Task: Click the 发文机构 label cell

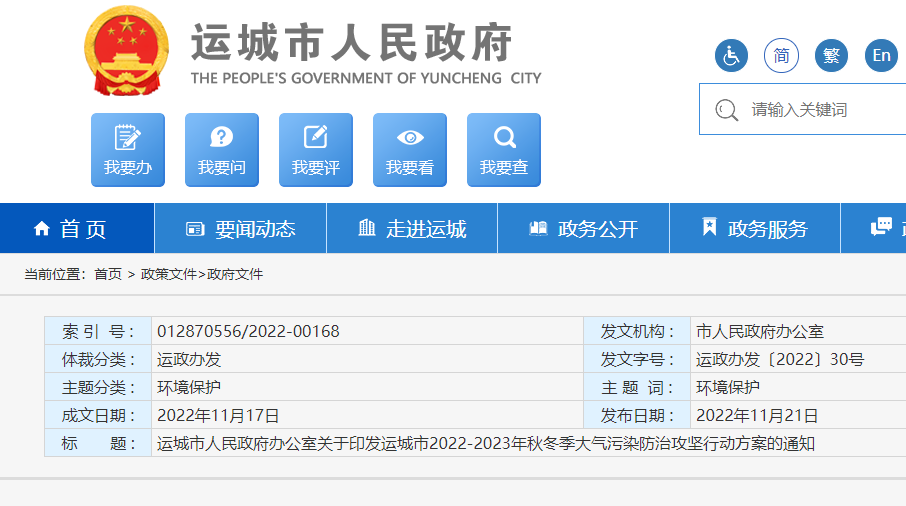Action: coord(637,332)
